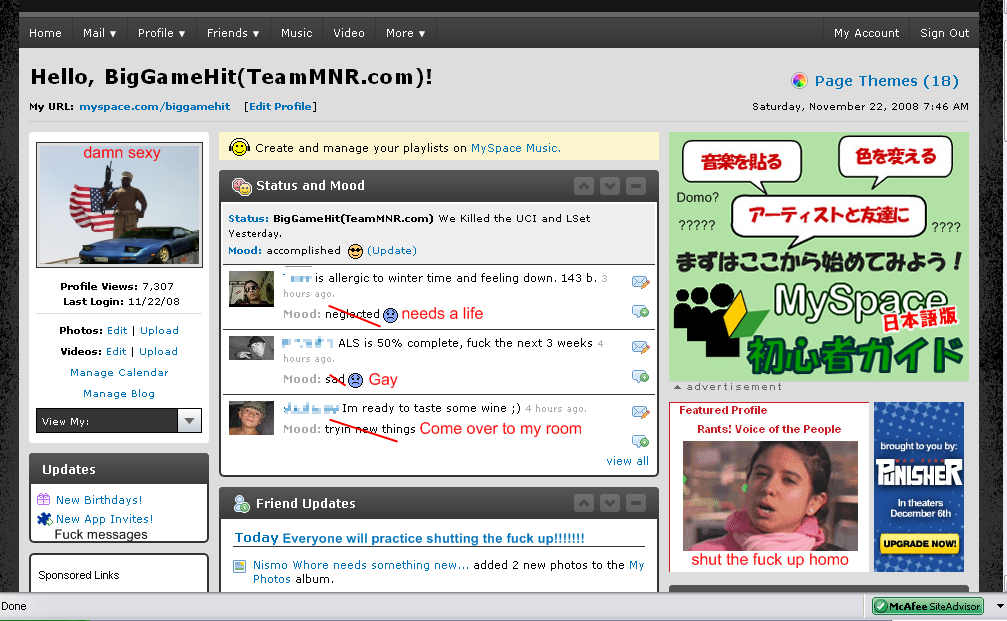This screenshot has height=621, width=1007.
Task: Open the Featured Profile video thumbnail
Action: (x=770, y=495)
